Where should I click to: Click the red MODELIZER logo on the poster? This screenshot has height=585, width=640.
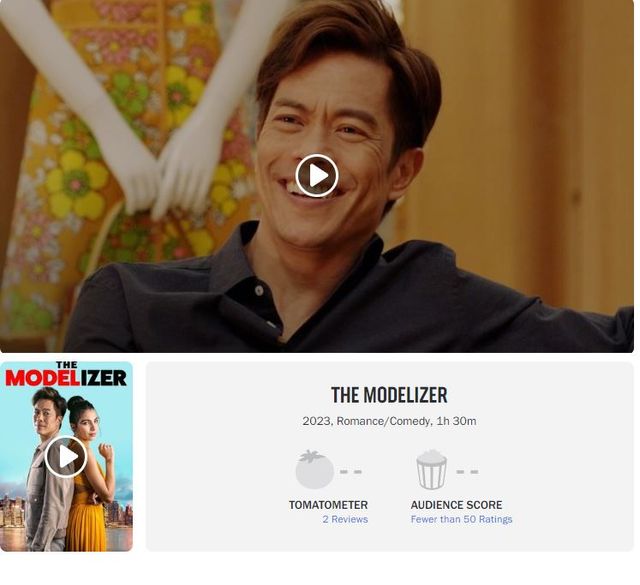coord(66,378)
